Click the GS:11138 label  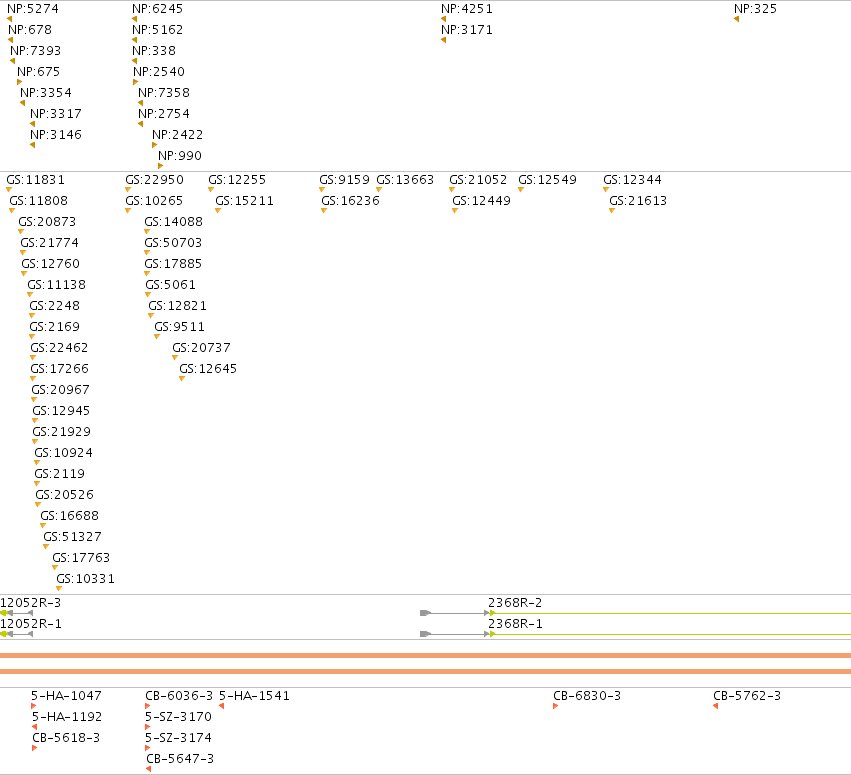pyautogui.click(x=56, y=285)
